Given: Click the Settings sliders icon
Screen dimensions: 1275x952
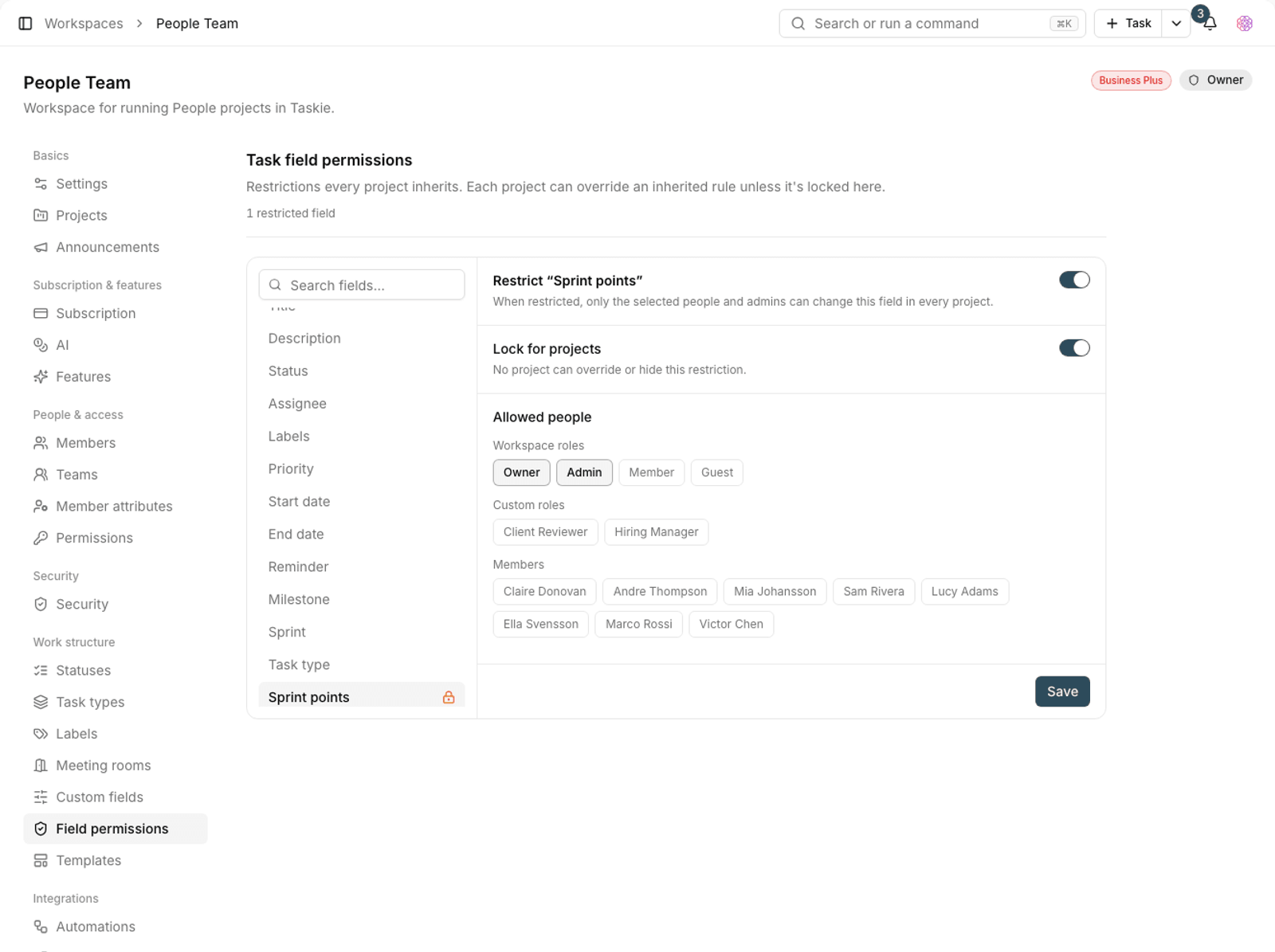Looking at the screenshot, I should click(x=41, y=184).
